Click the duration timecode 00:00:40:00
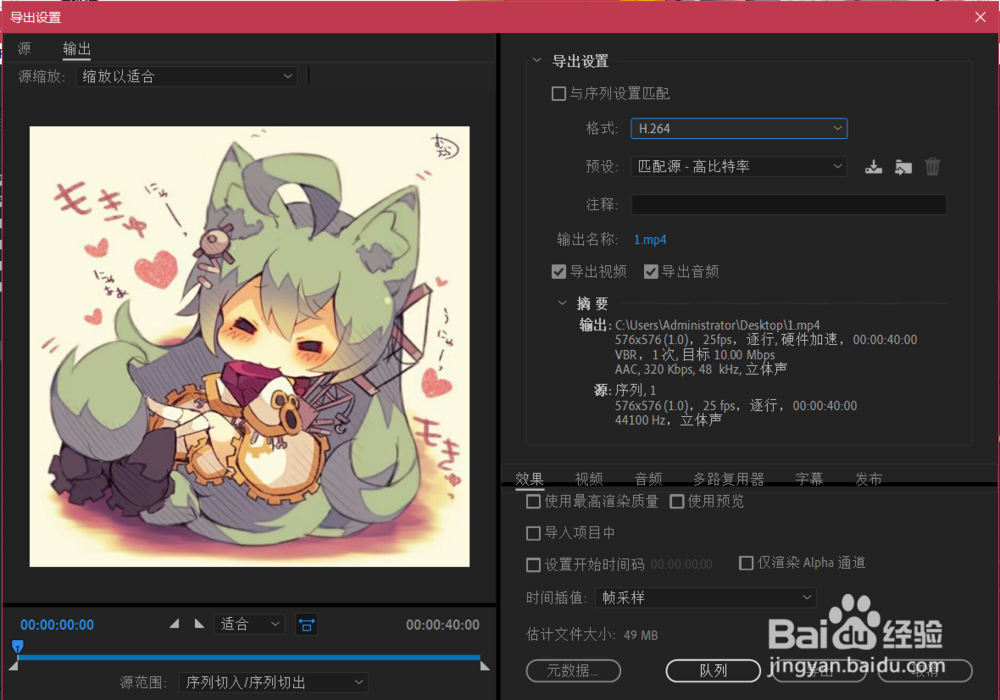1000x700 pixels. (x=443, y=625)
